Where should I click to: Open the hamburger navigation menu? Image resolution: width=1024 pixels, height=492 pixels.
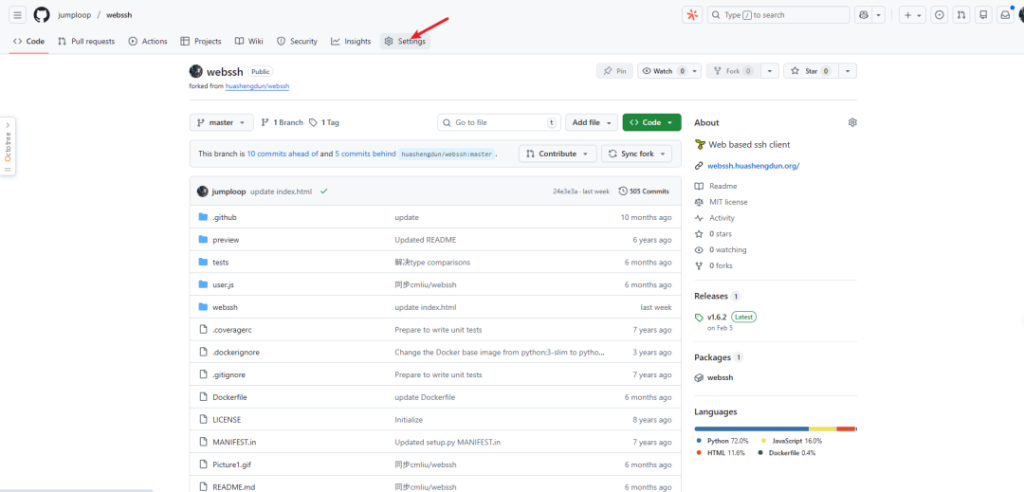(x=18, y=15)
